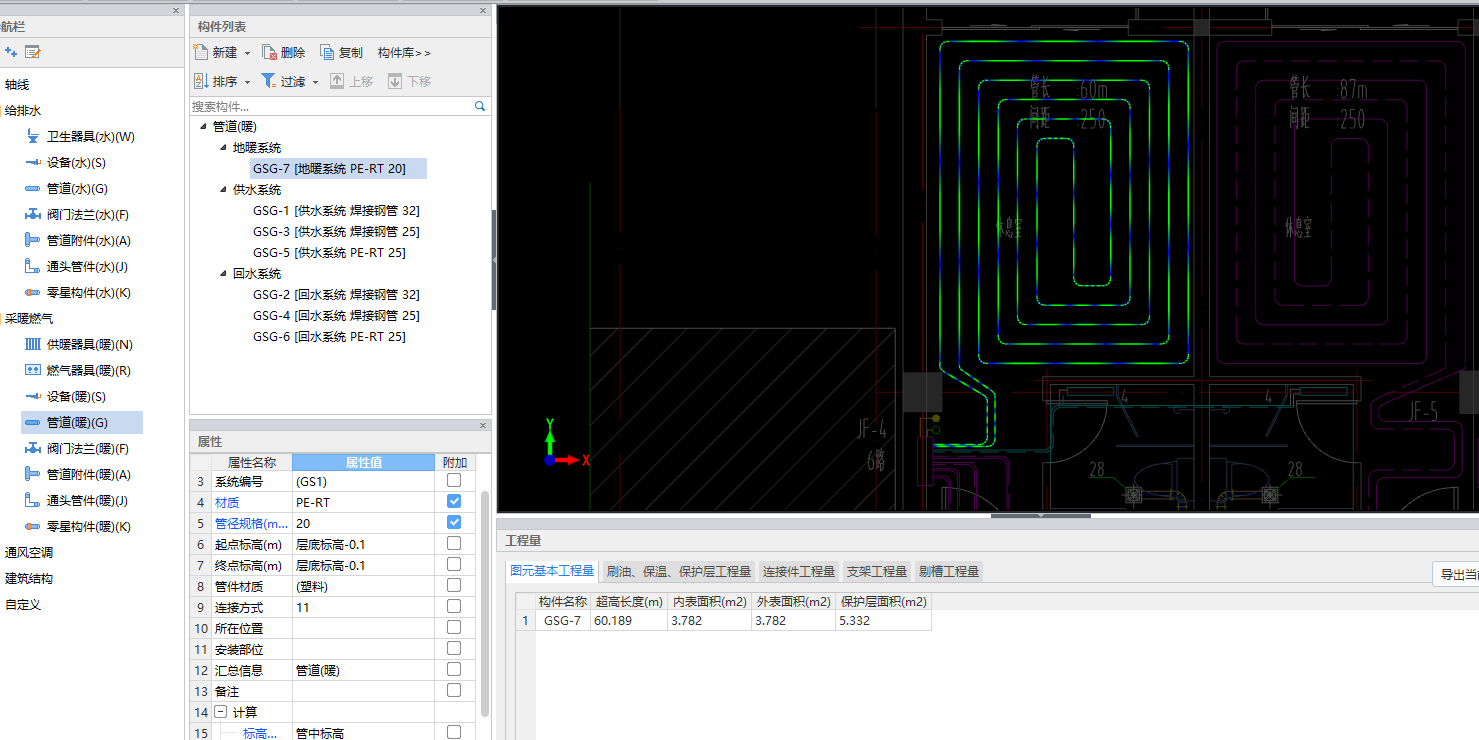This screenshot has width=1479, height=740.
Task: Uncheck 附加 checkbox for 材质
Action: click(454, 501)
